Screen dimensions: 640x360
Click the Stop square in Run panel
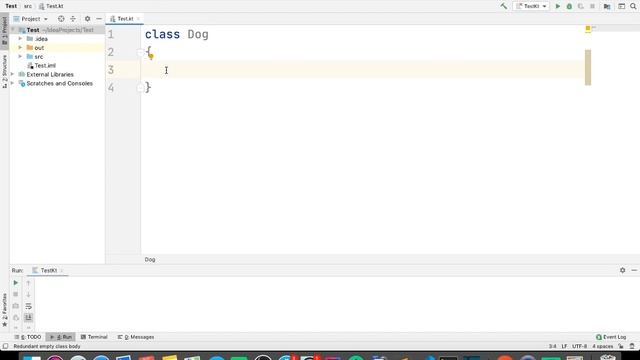click(16, 294)
